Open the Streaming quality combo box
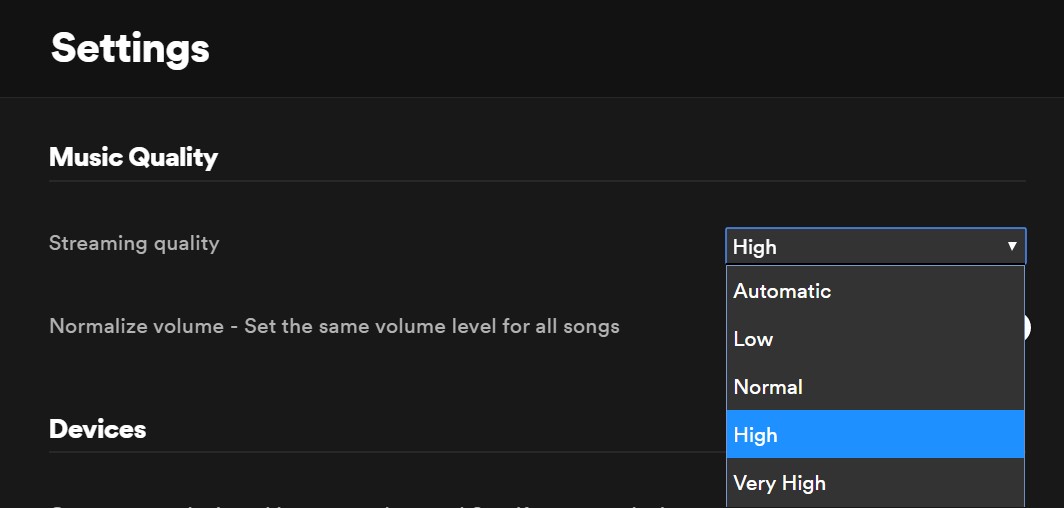The width and height of the screenshot is (1064, 508). tap(875, 246)
